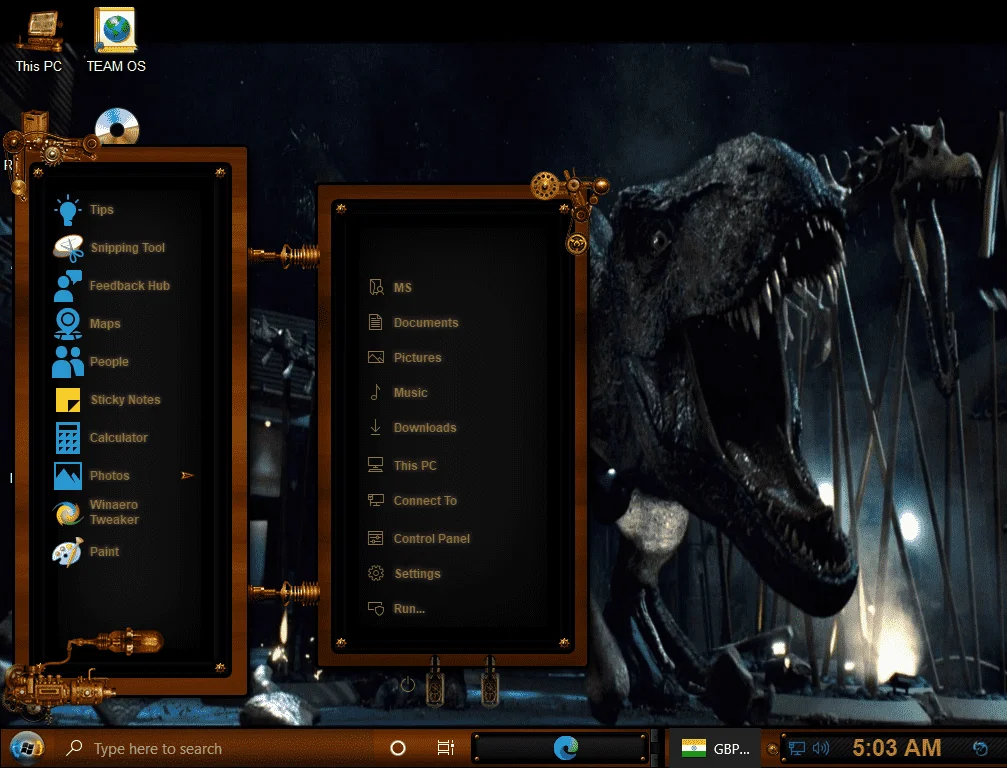Image resolution: width=1007 pixels, height=768 pixels.
Task: Open the Tips app lightbulb icon
Action: (67, 210)
